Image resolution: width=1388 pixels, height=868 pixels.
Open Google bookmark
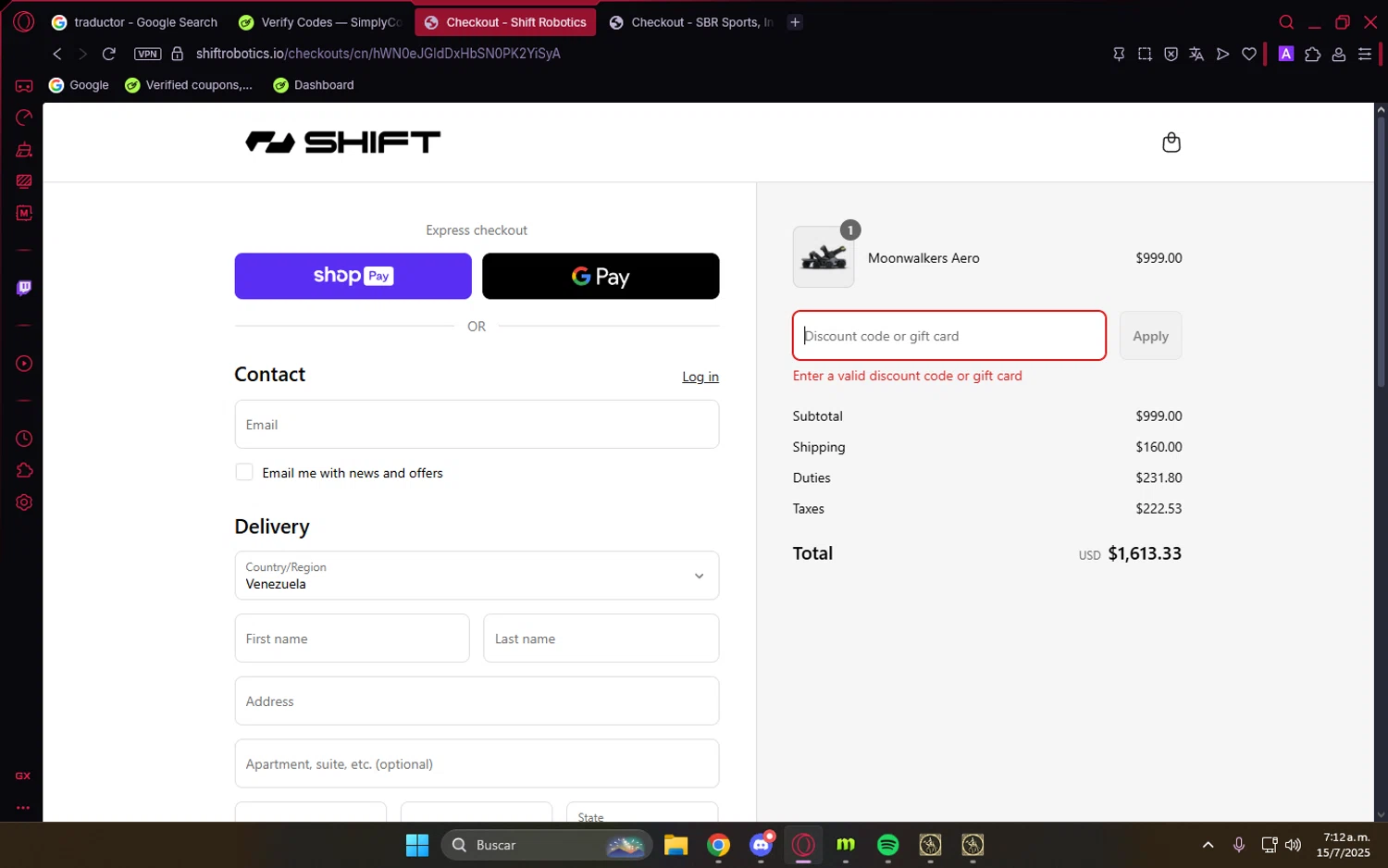pyautogui.click(x=79, y=85)
